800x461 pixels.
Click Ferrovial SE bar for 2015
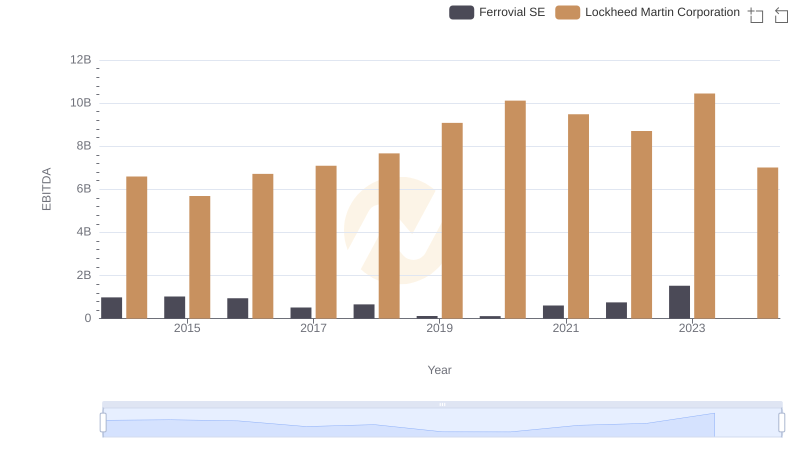(174, 308)
